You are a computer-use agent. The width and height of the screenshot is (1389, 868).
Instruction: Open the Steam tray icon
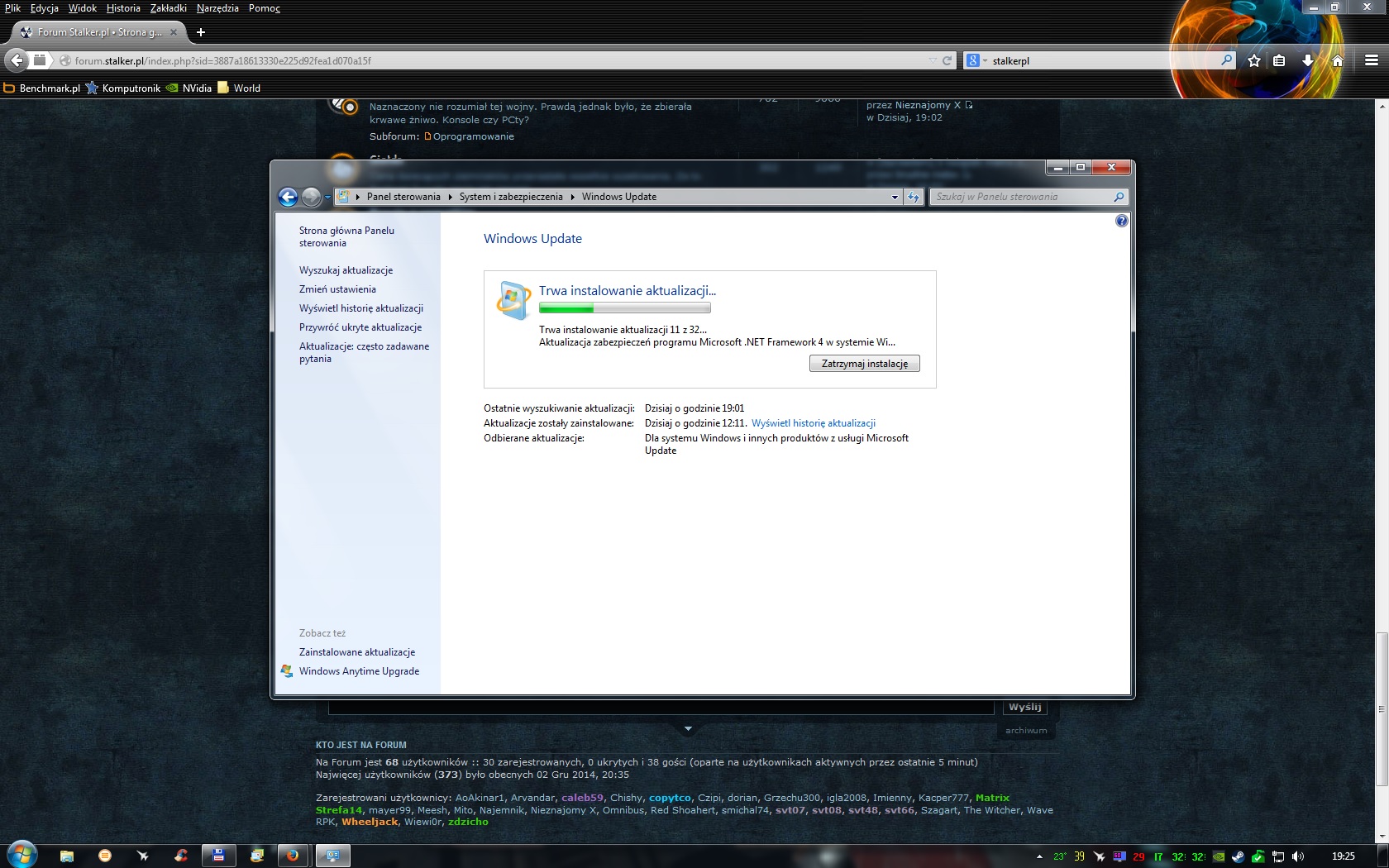(x=1238, y=856)
